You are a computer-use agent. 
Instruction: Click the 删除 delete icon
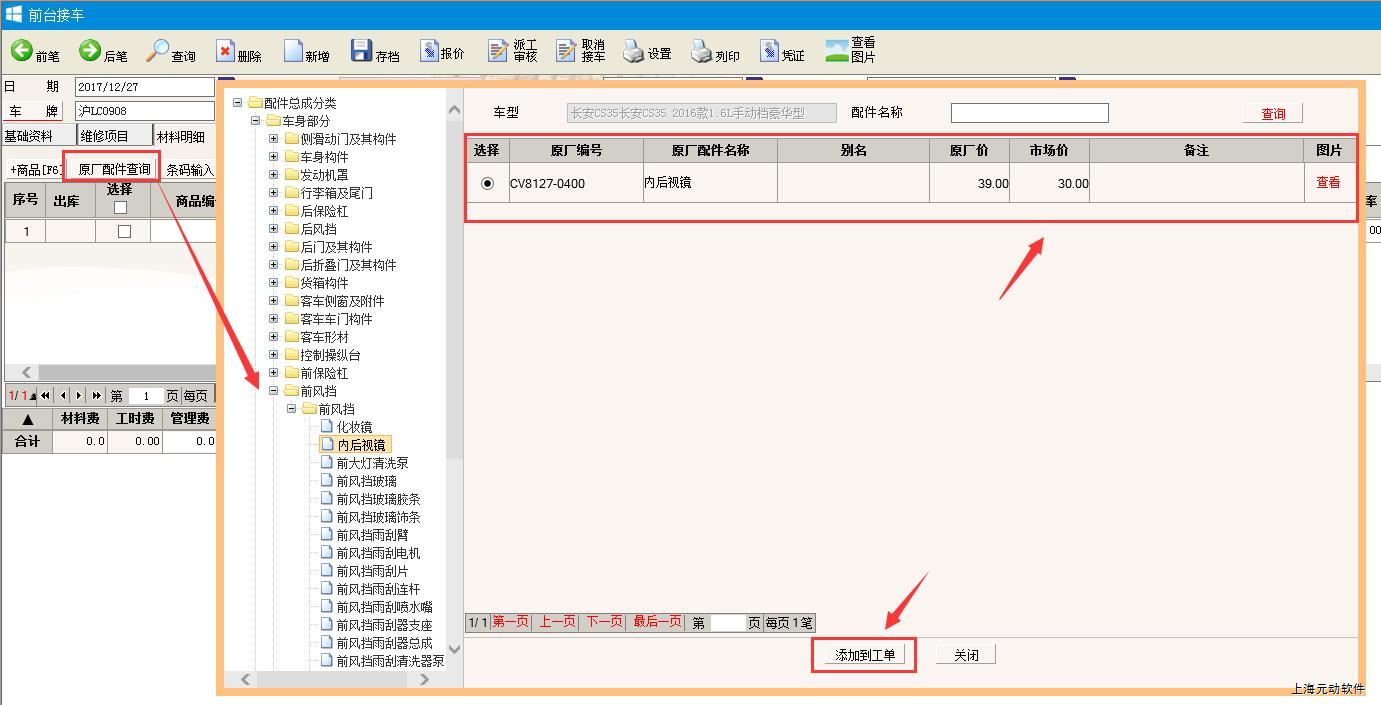226,51
